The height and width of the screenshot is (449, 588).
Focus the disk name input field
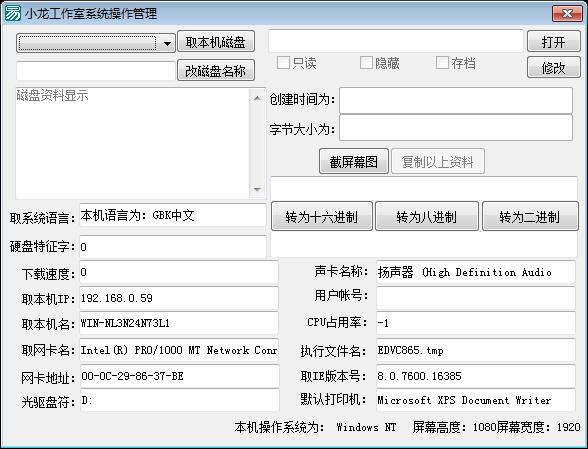pos(96,71)
